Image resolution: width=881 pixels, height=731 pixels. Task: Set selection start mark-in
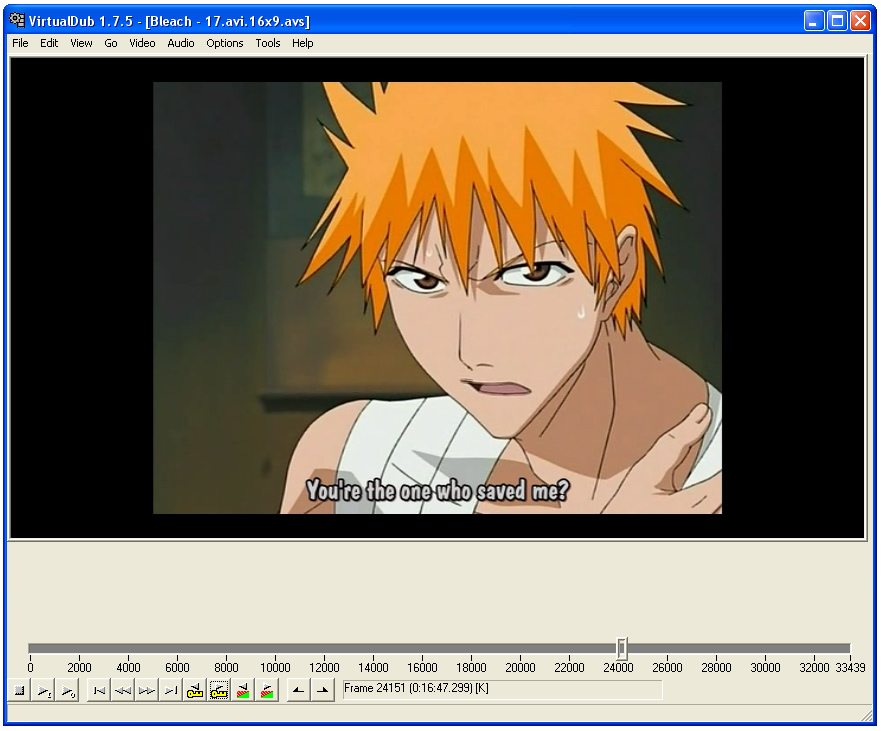[x=298, y=691]
